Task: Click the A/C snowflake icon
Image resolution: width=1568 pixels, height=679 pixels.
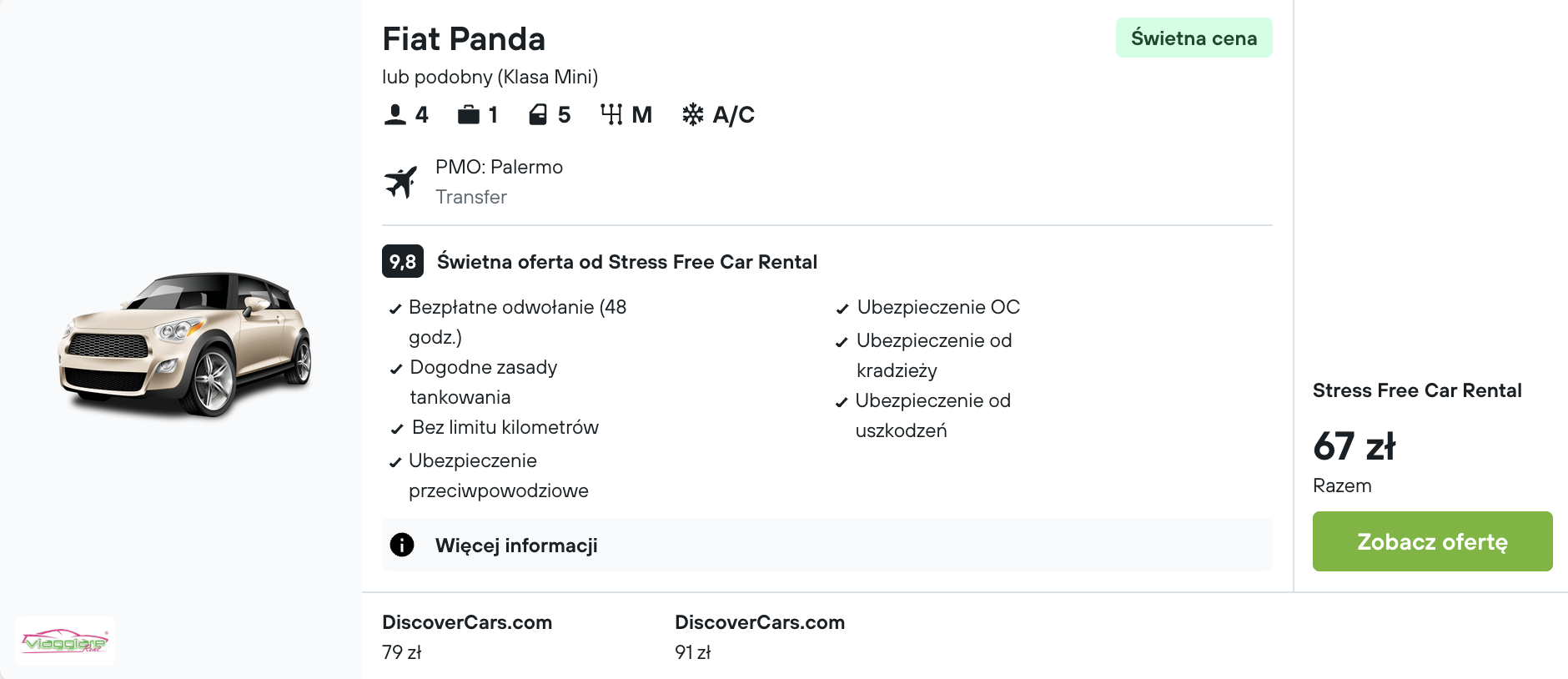Action: [x=693, y=113]
